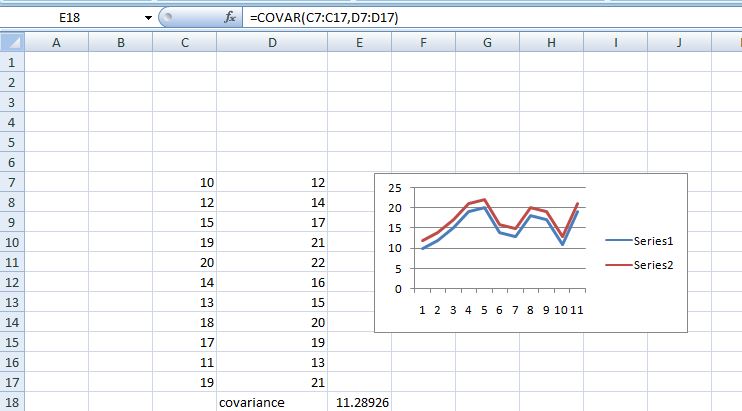The width and height of the screenshot is (742, 411).
Task: Select cell C7 containing value 10
Action: point(184,182)
